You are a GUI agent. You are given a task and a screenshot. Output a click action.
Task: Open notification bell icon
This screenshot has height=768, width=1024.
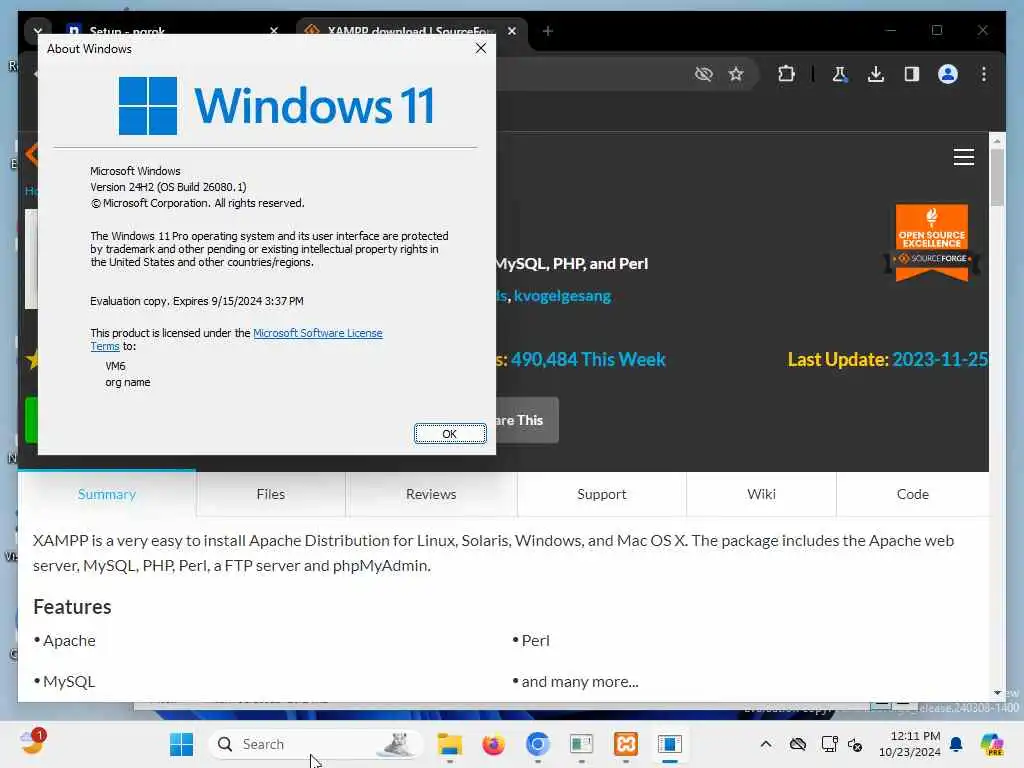[956, 744]
